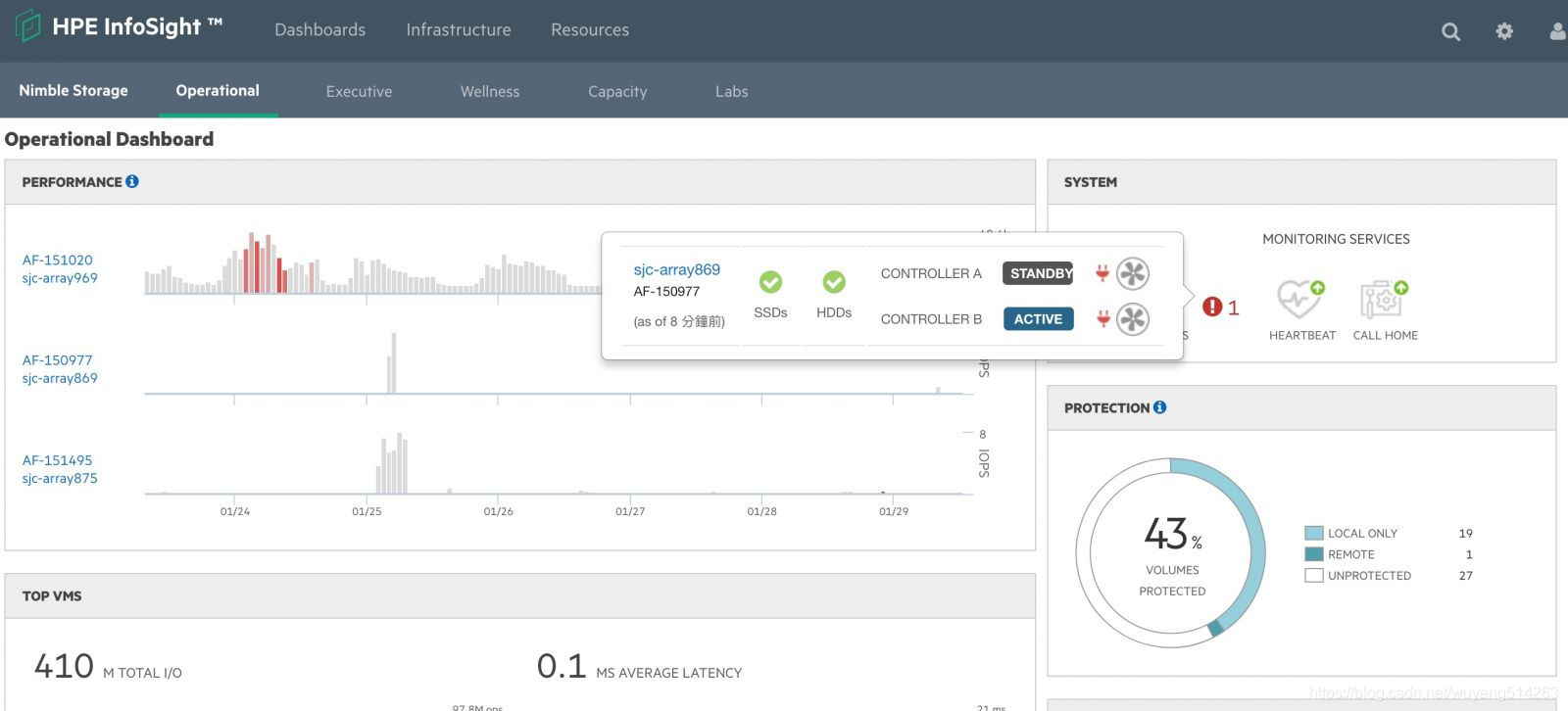Click the Operational Dashboard heading
Screen dimensions: 1568x711
(x=109, y=139)
